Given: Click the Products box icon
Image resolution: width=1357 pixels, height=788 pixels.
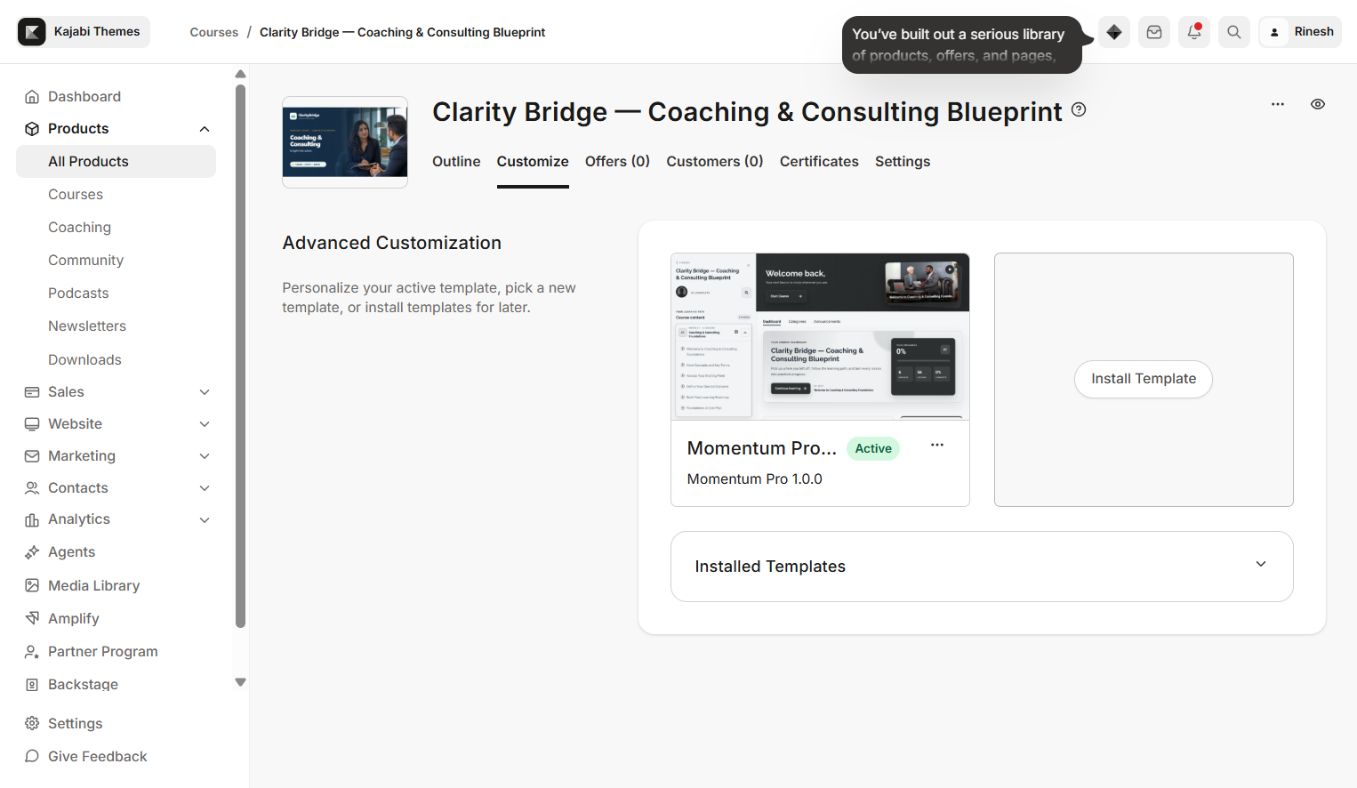Looking at the screenshot, I should point(32,129).
